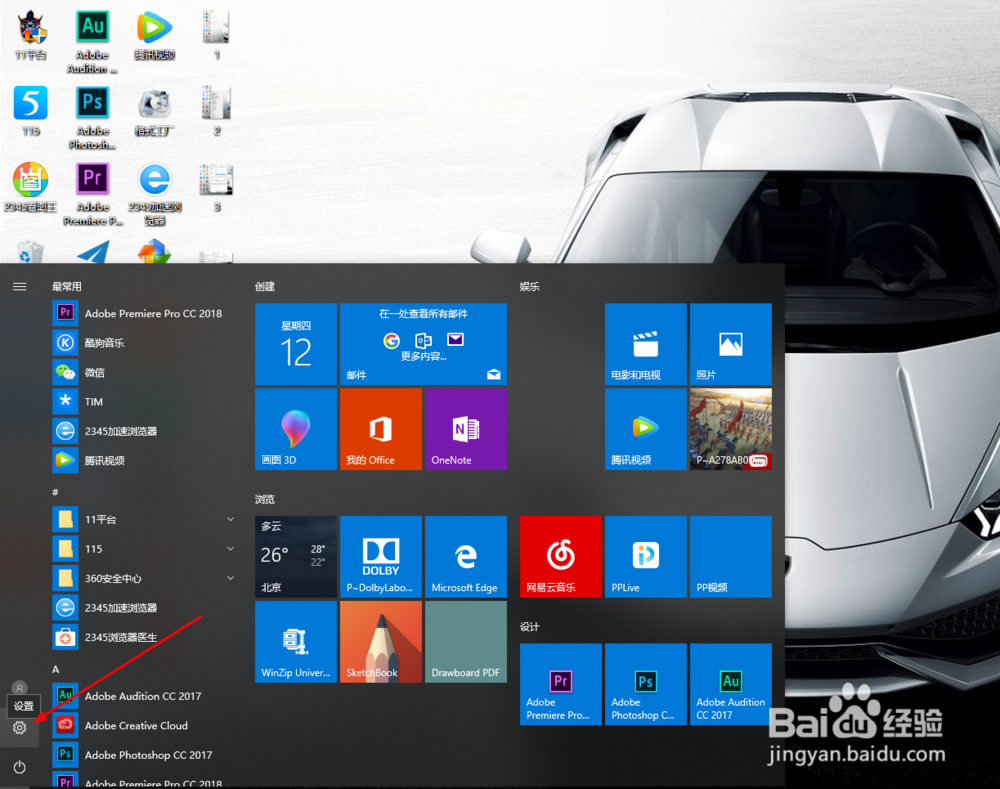
Task: Launch TIM from the app list
Action: point(144,401)
